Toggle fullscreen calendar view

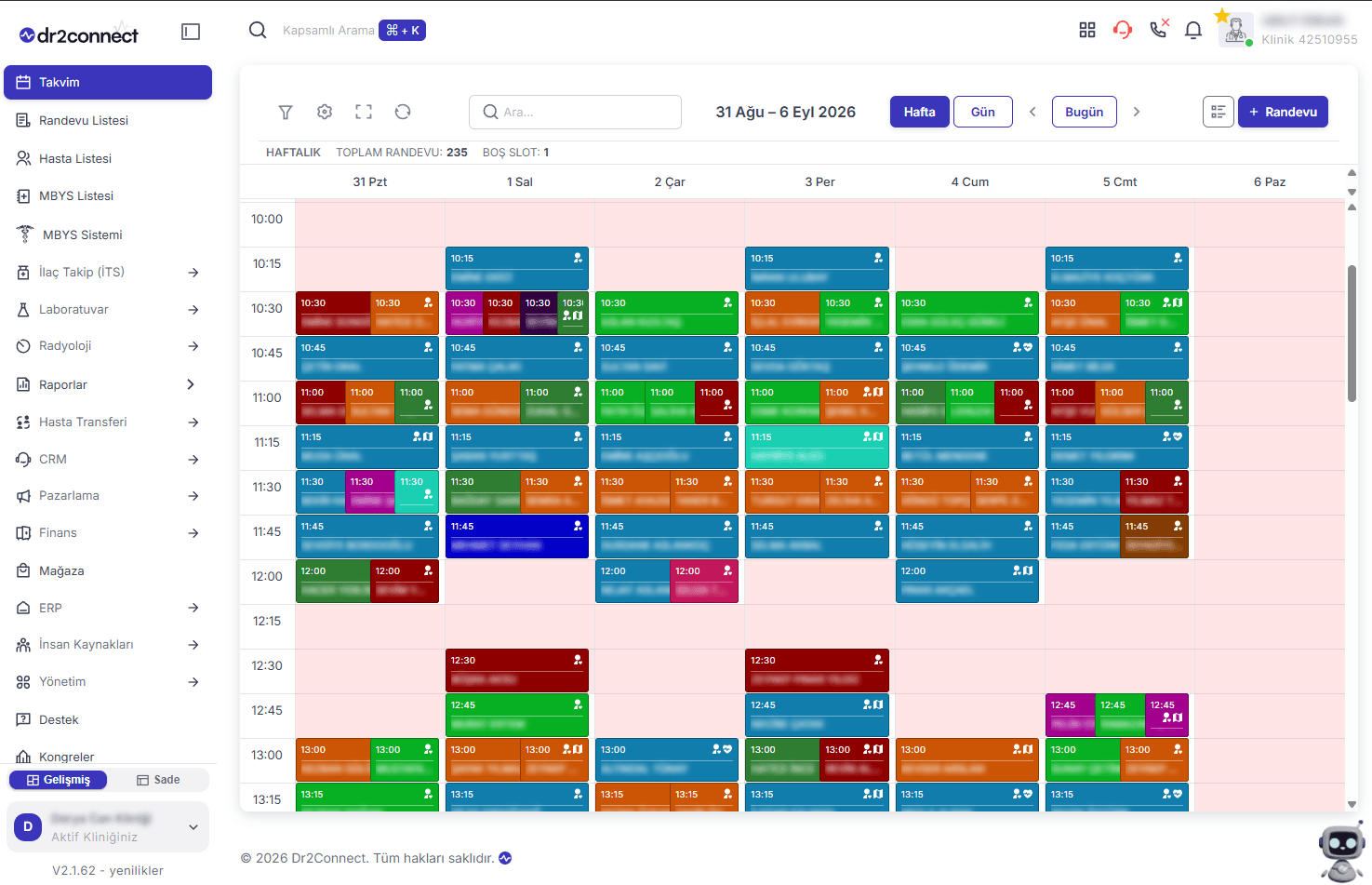364,112
